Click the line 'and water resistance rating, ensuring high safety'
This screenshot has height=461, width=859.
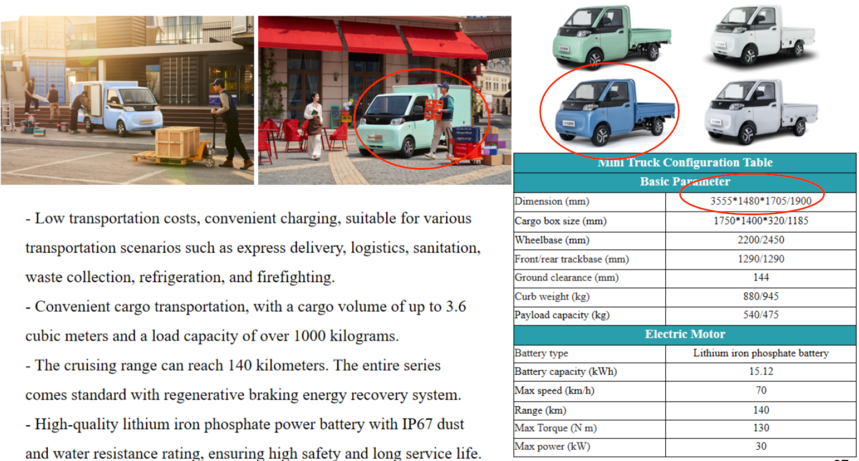point(253,453)
